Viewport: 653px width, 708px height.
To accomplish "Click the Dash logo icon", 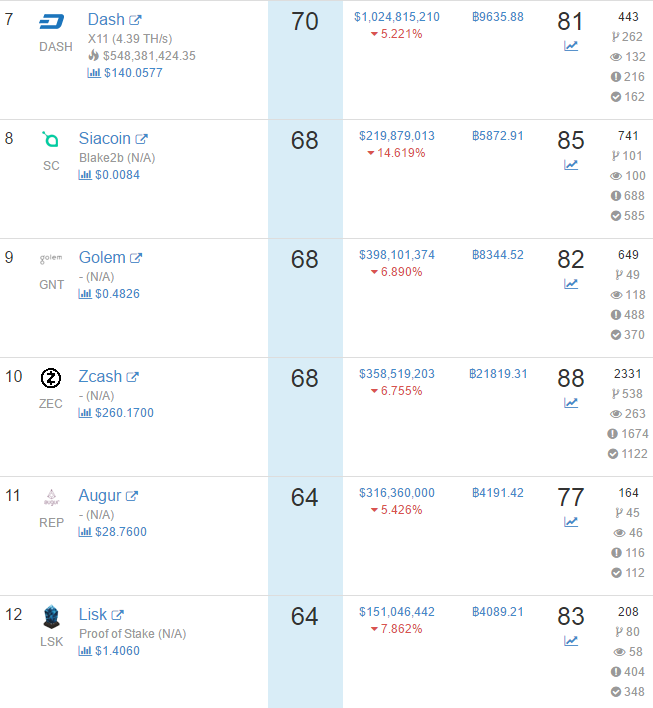I will tap(51, 21).
